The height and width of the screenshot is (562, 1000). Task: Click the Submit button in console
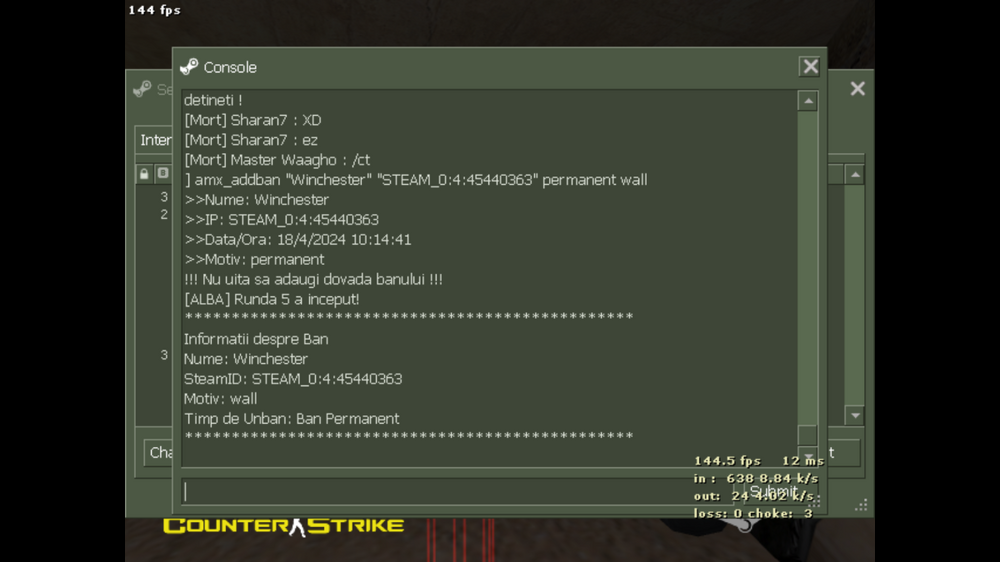(x=773, y=491)
